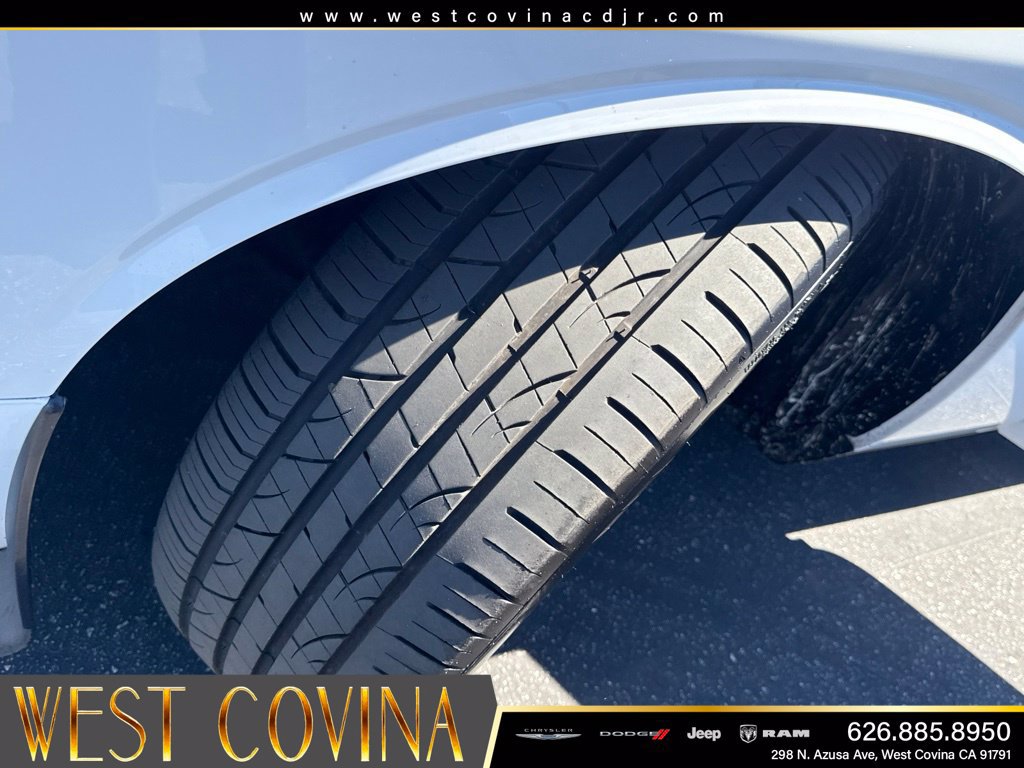1024x768 pixels.
Task: Click the Jeep logo
Action: point(703,733)
